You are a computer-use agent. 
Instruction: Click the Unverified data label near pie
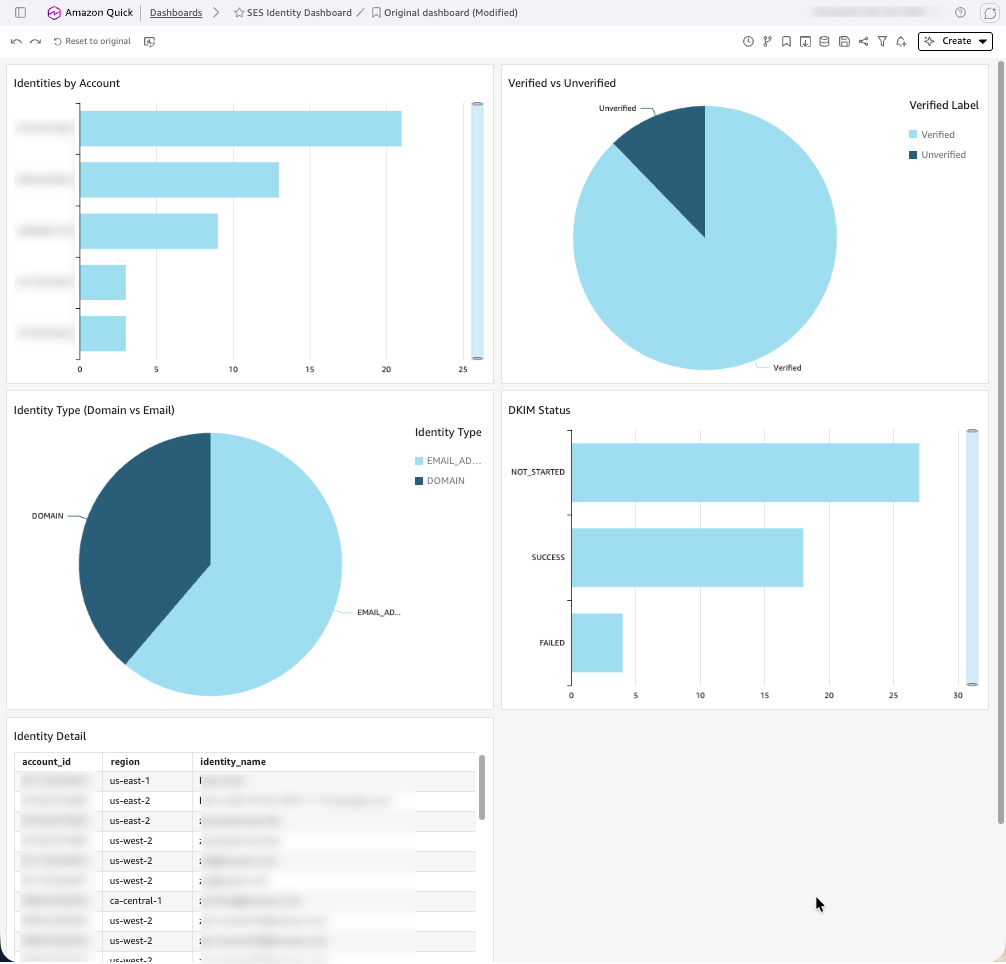[x=617, y=108]
